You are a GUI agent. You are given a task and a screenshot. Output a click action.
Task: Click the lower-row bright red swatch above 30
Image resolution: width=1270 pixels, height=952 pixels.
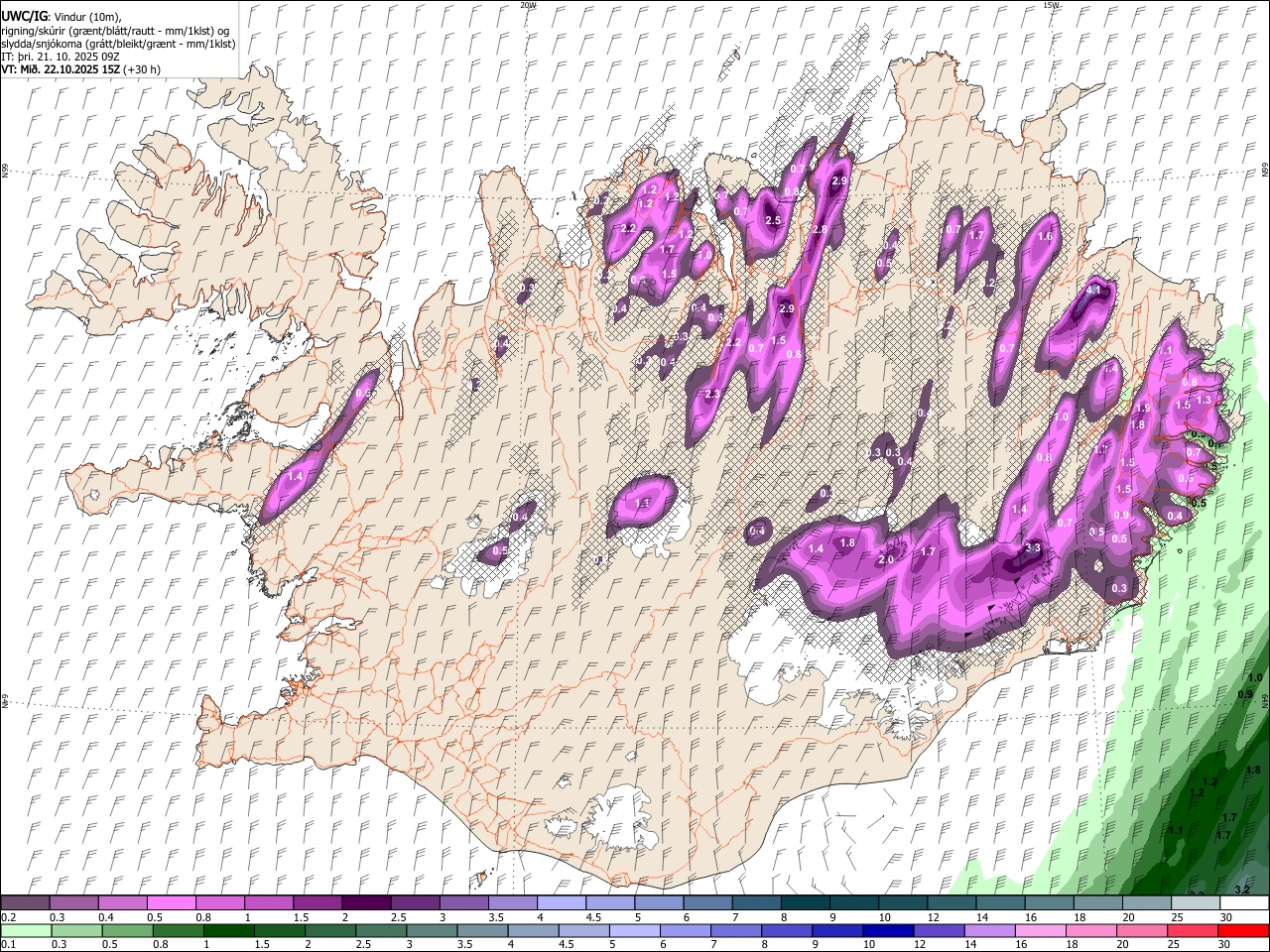click(x=1244, y=931)
